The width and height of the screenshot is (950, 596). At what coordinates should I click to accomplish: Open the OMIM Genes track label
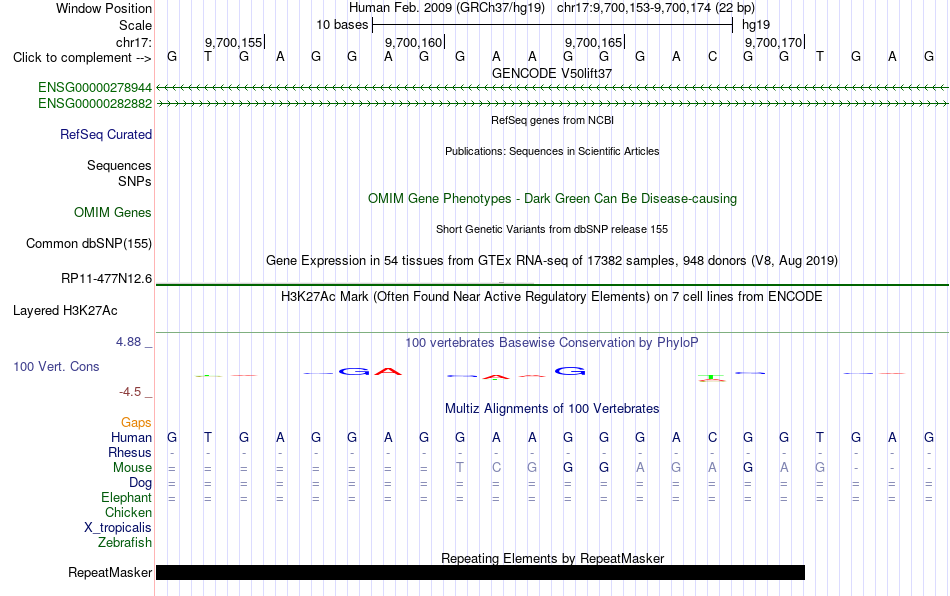tap(113, 213)
